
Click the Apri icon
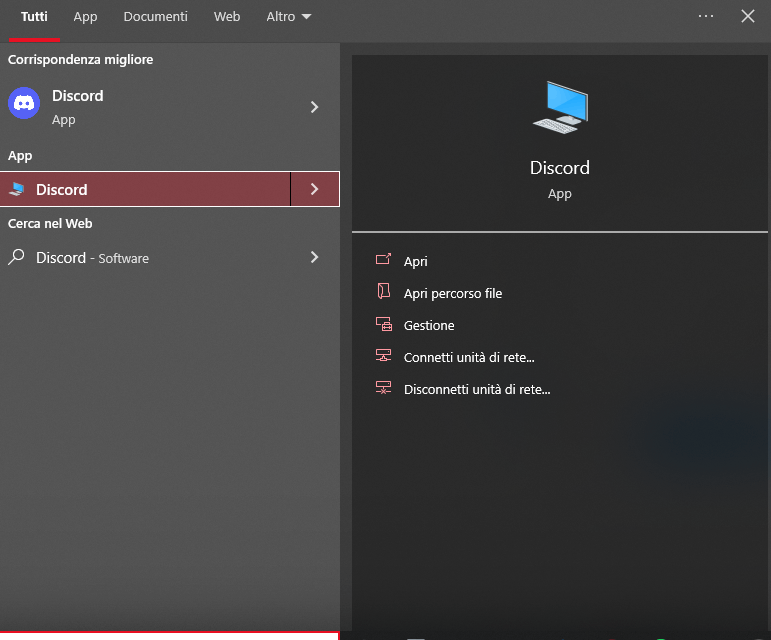tap(384, 259)
